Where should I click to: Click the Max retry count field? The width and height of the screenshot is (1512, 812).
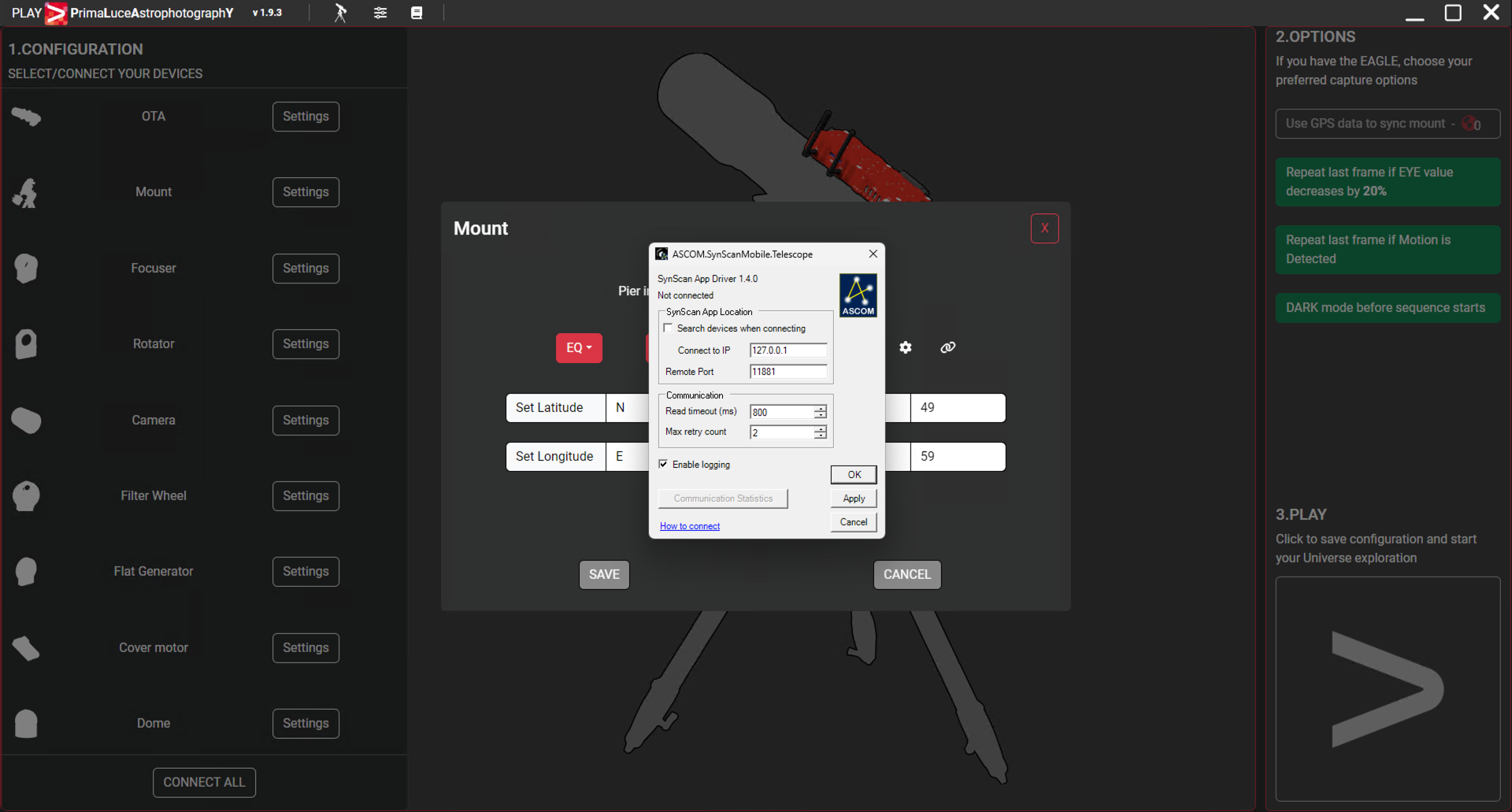(781, 432)
